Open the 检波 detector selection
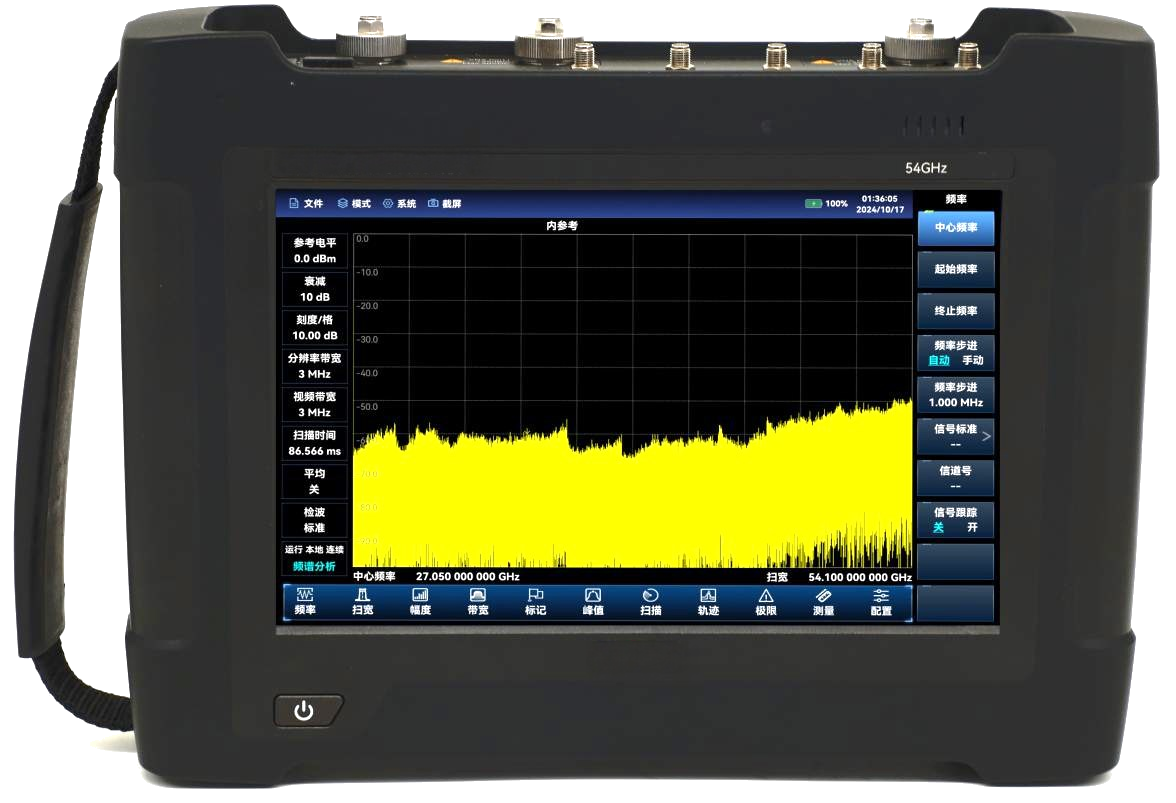Image resolution: width=1176 pixels, height=803 pixels. 313,519
